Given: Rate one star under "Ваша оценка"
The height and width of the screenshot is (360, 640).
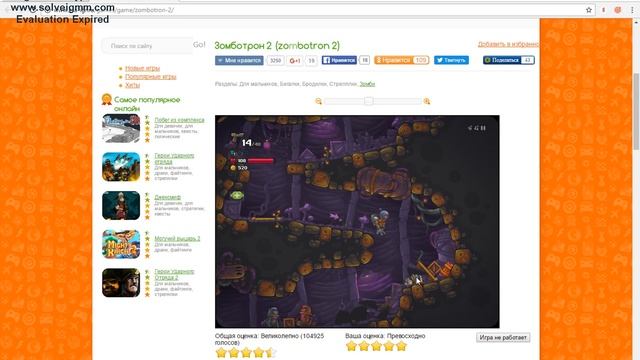Looking at the screenshot, I should (351, 347).
